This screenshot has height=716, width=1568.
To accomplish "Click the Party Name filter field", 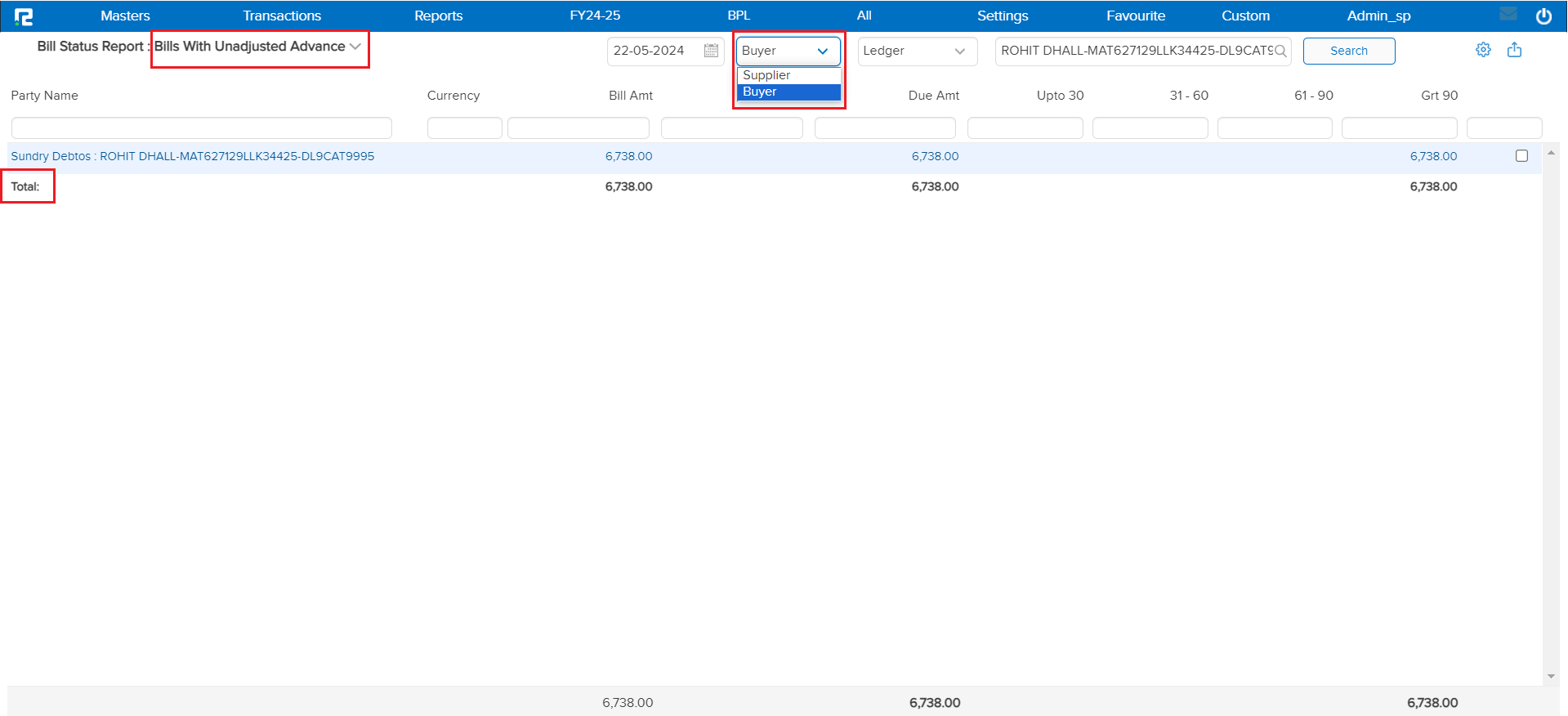I will [201, 128].
